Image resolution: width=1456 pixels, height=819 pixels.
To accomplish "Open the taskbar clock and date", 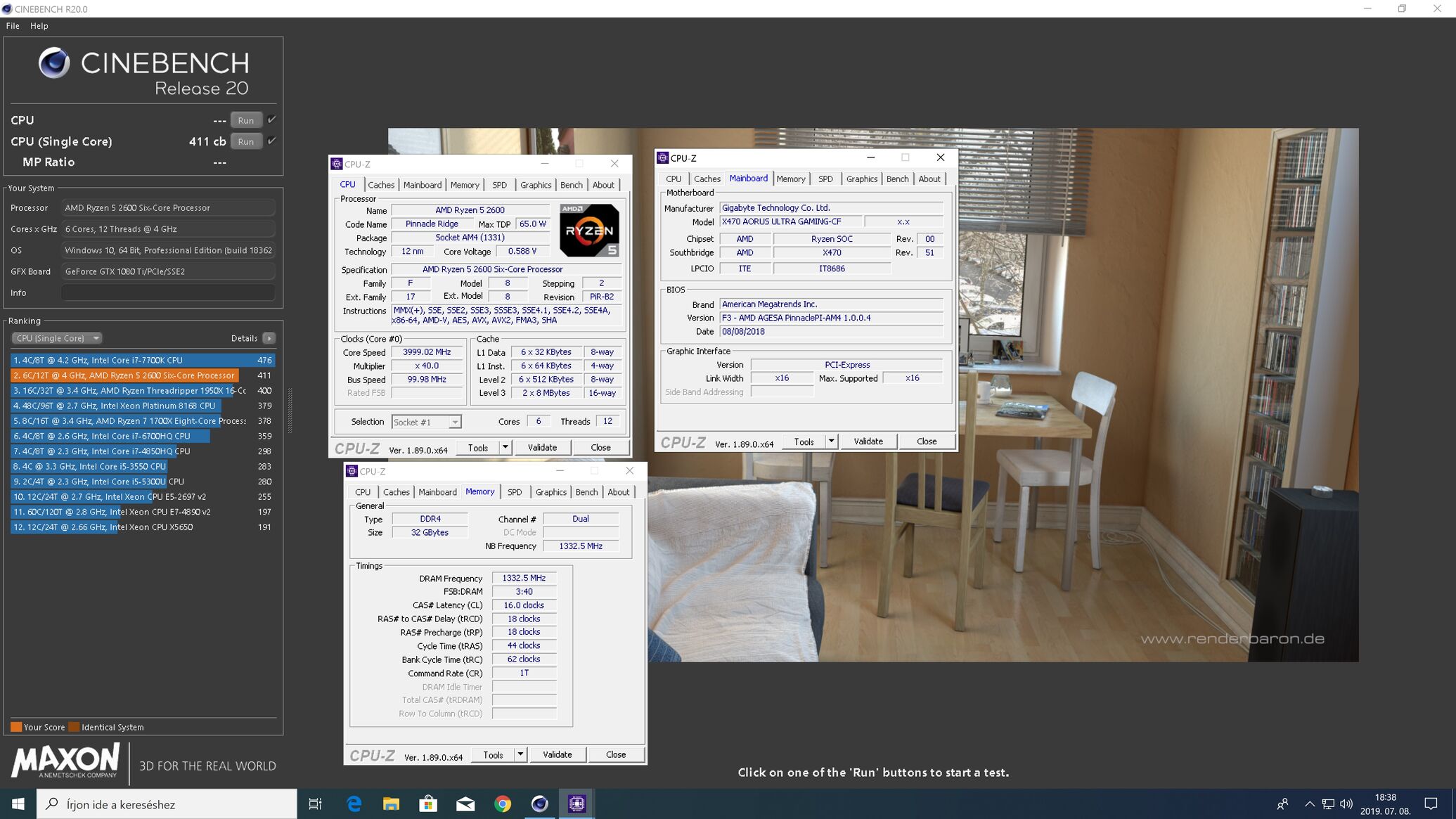I will (x=1385, y=804).
